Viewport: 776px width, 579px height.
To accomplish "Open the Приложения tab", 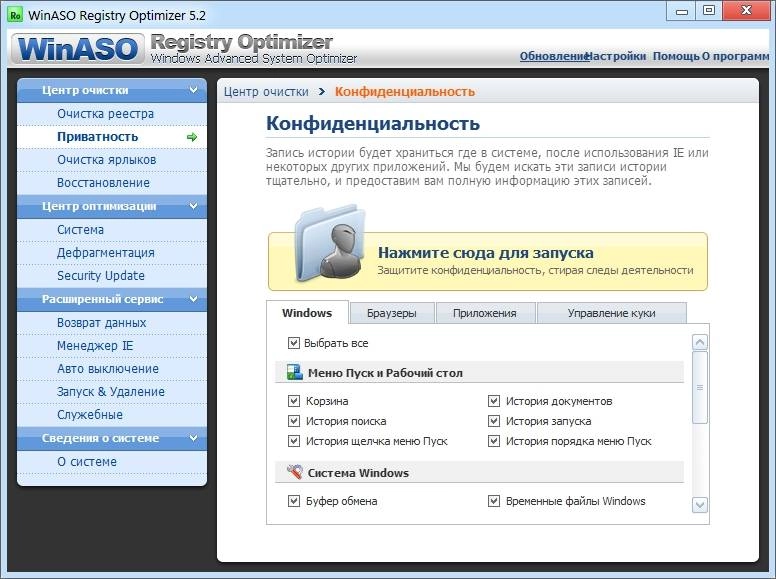I will coord(485,313).
